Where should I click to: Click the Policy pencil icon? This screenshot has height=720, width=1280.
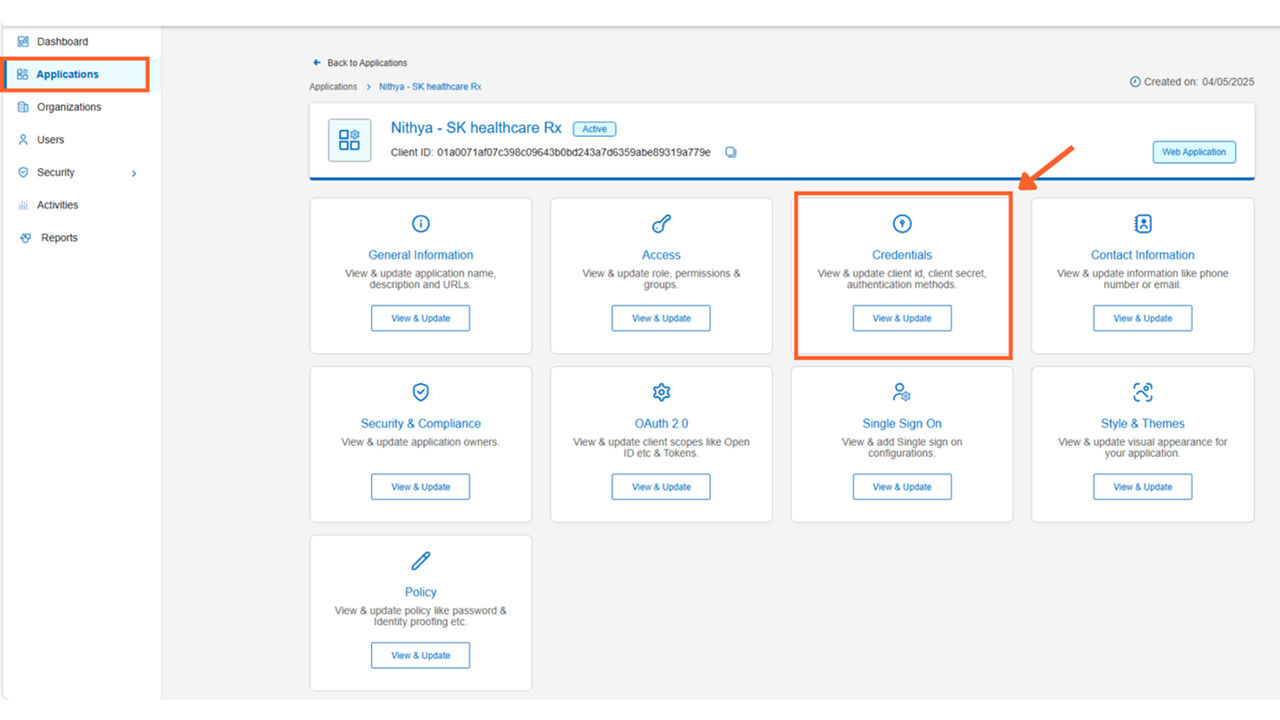421,561
